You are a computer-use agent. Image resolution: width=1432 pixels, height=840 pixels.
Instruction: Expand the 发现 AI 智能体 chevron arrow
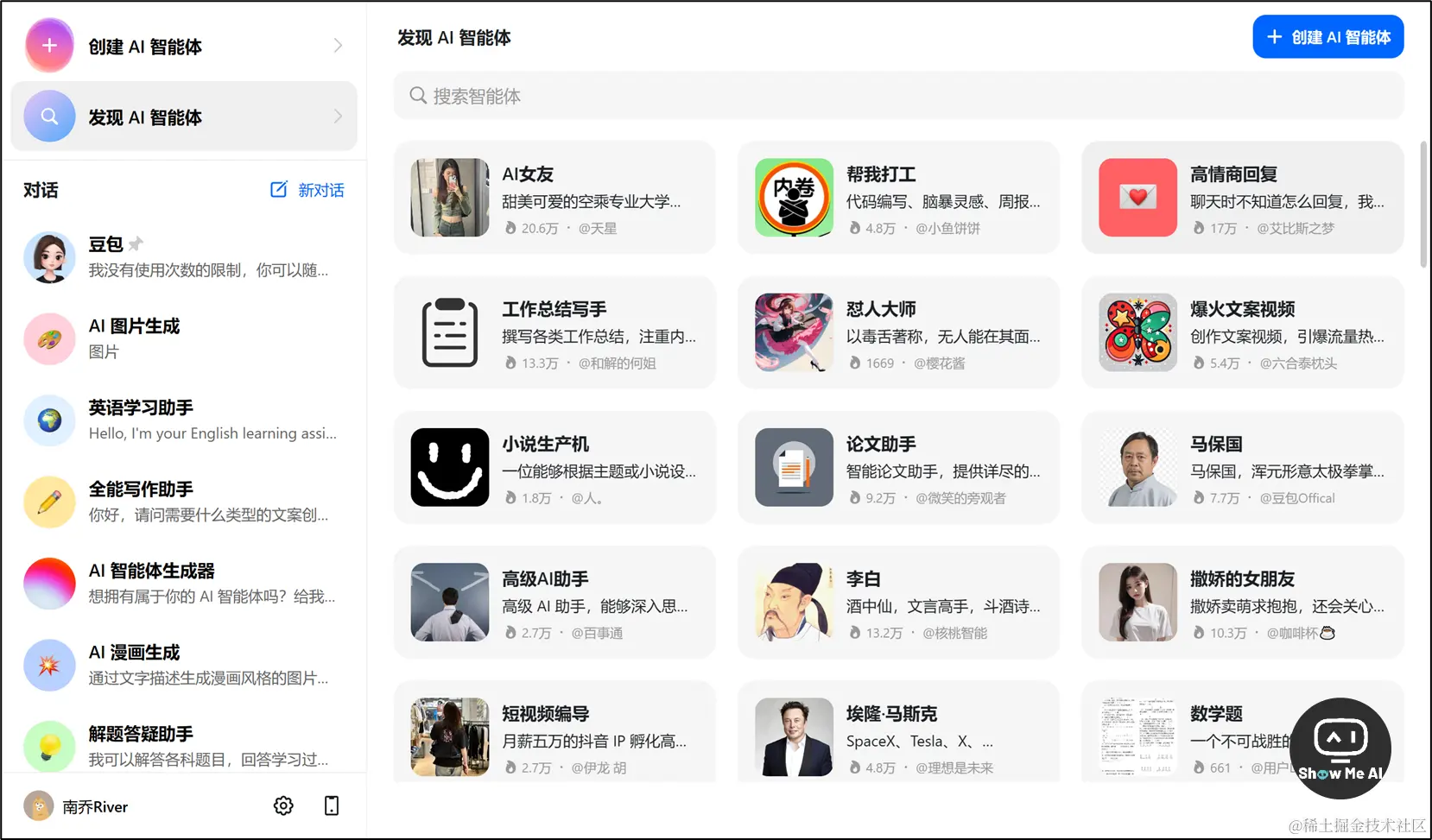pyautogui.click(x=338, y=116)
